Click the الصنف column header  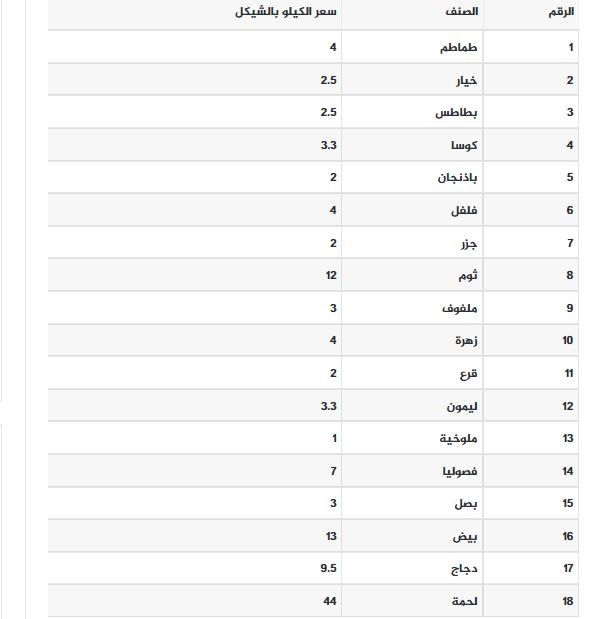(462, 11)
